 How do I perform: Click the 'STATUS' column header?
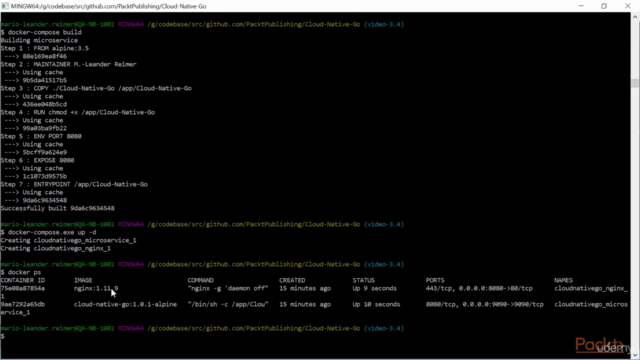coord(364,280)
